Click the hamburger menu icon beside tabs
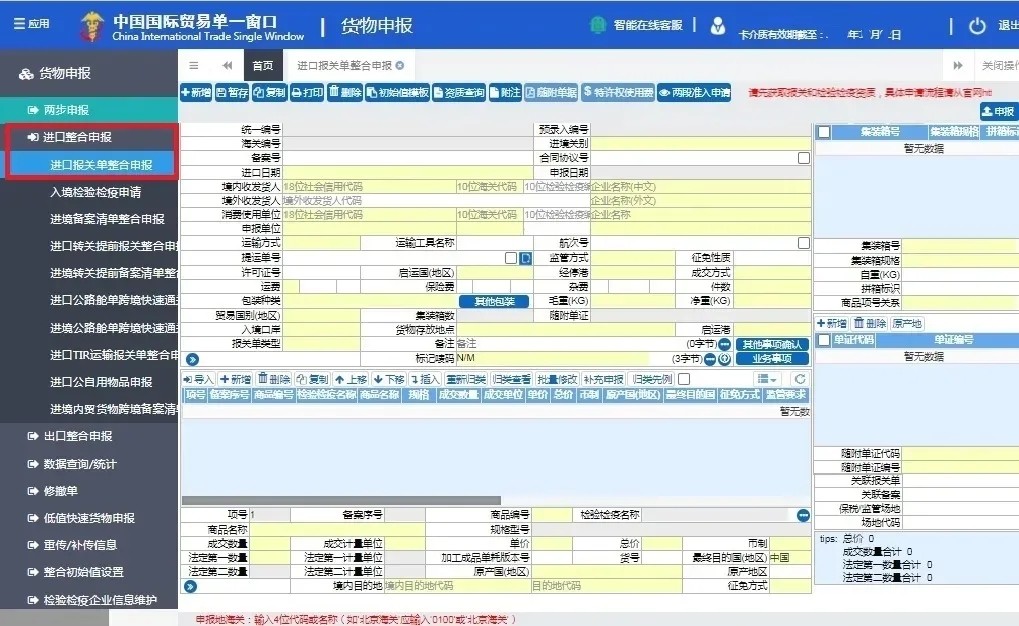This screenshot has width=1019, height=626. point(194,65)
